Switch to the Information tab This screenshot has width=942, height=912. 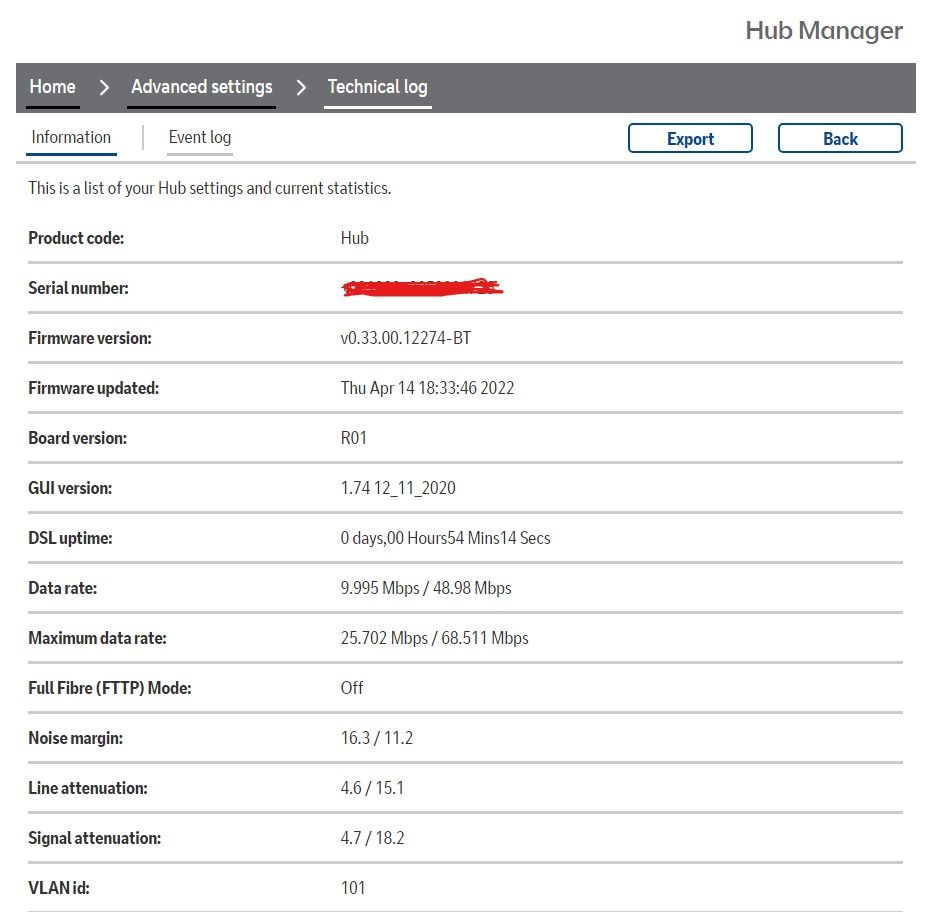click(x=71, y=138)
